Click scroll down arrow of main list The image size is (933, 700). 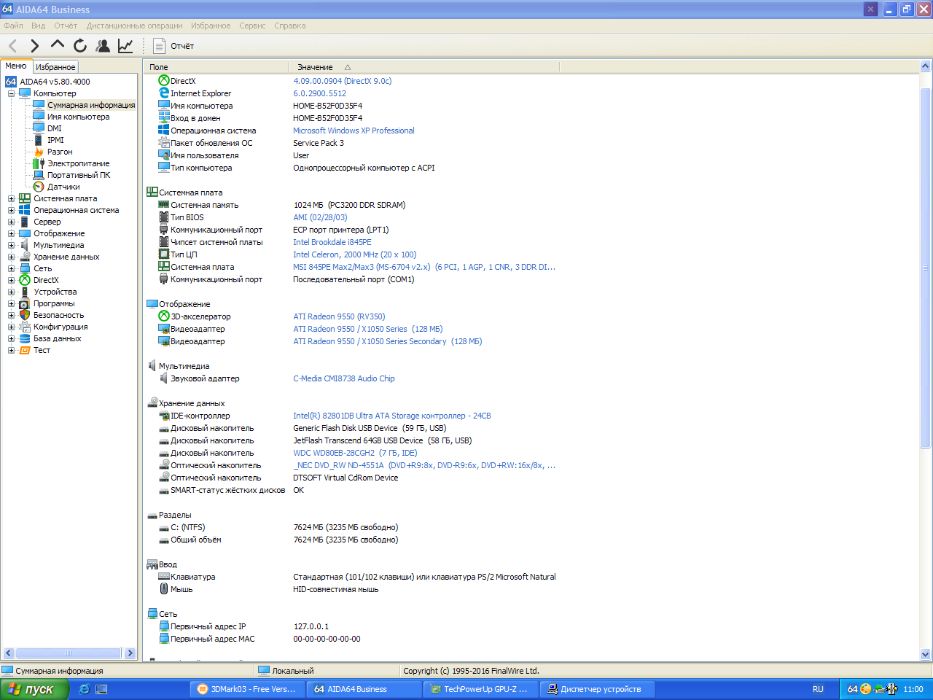click(x=925, y=654)
